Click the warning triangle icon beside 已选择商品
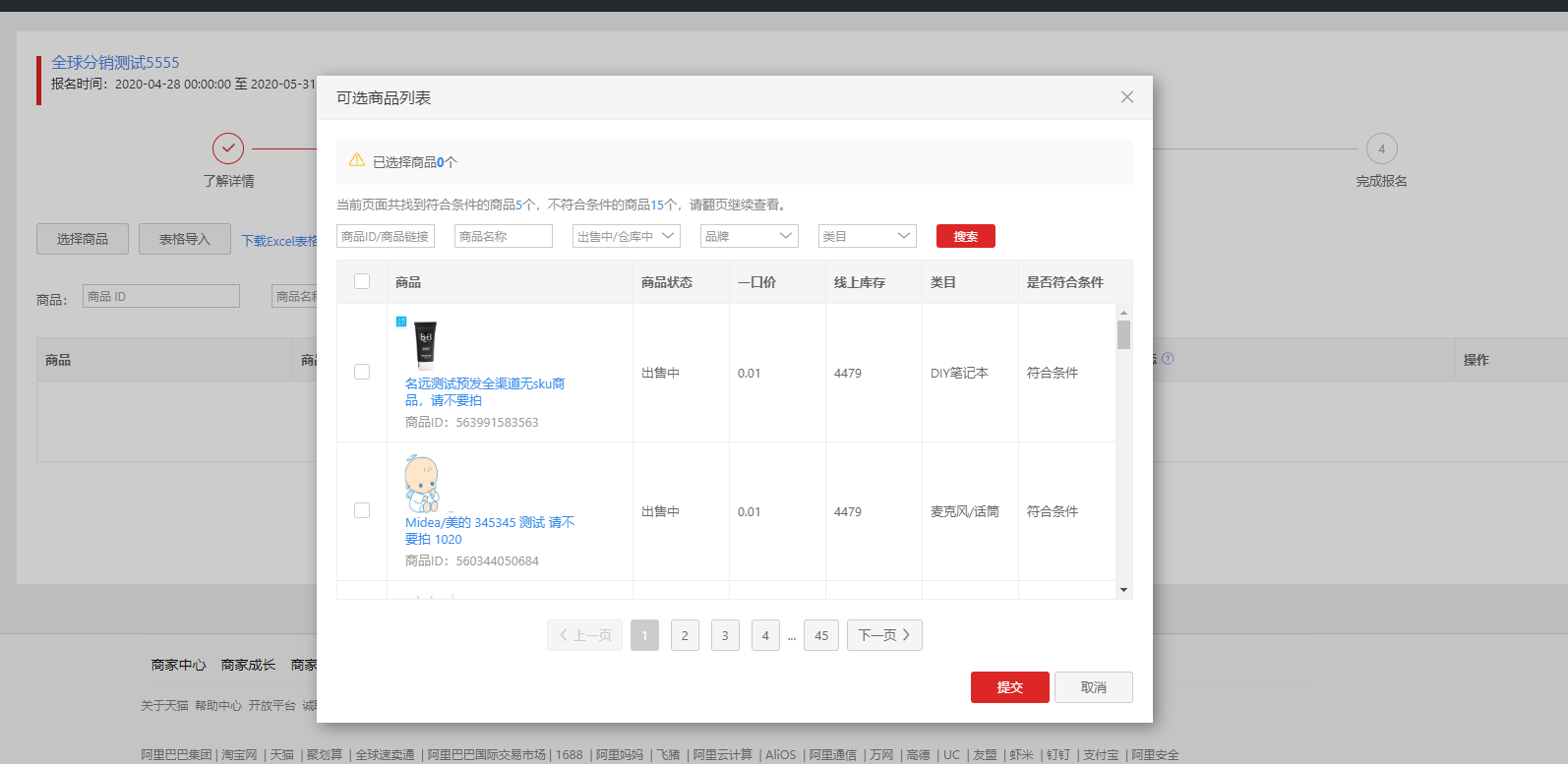This screenshot has width=1568, height=764. point(356,160)
